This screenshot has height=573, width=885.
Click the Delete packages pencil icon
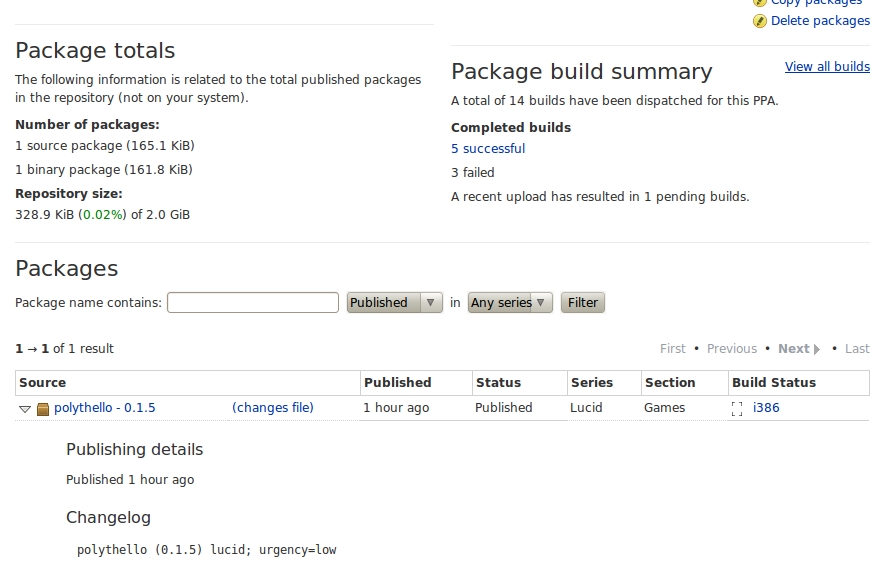click(760, 21)
